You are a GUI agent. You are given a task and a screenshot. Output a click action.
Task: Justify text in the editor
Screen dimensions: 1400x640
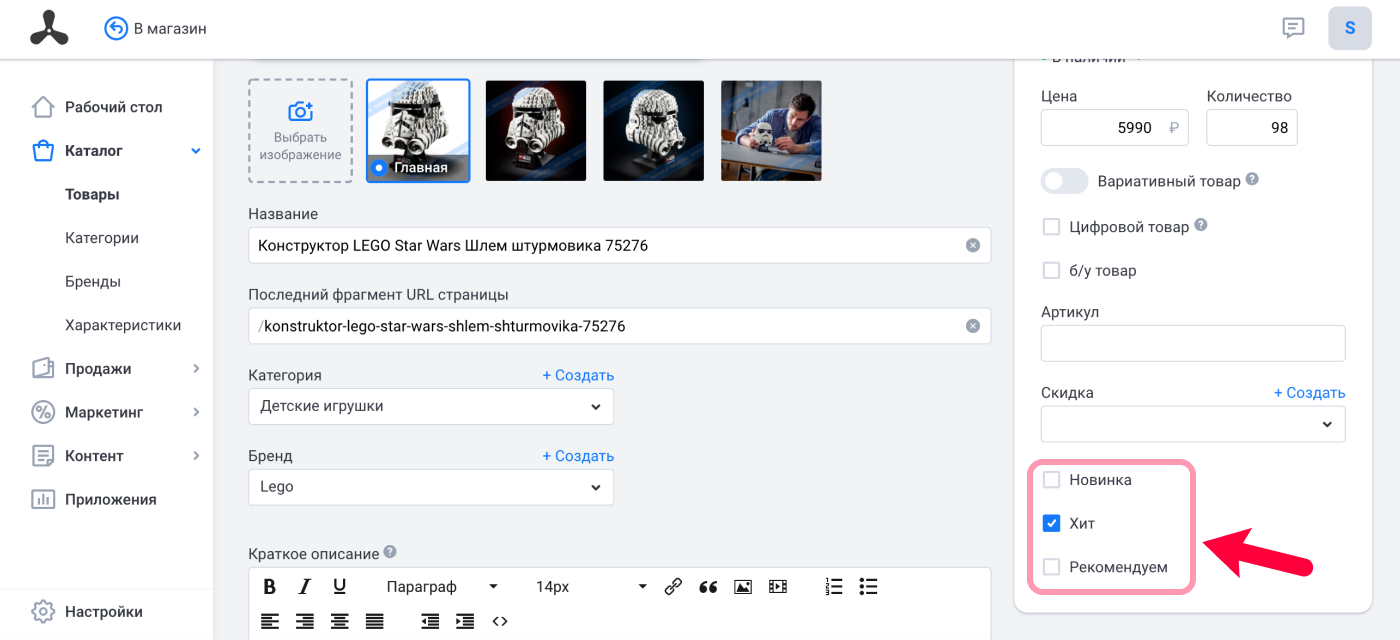pyautogui.click(x=375, y=621)
